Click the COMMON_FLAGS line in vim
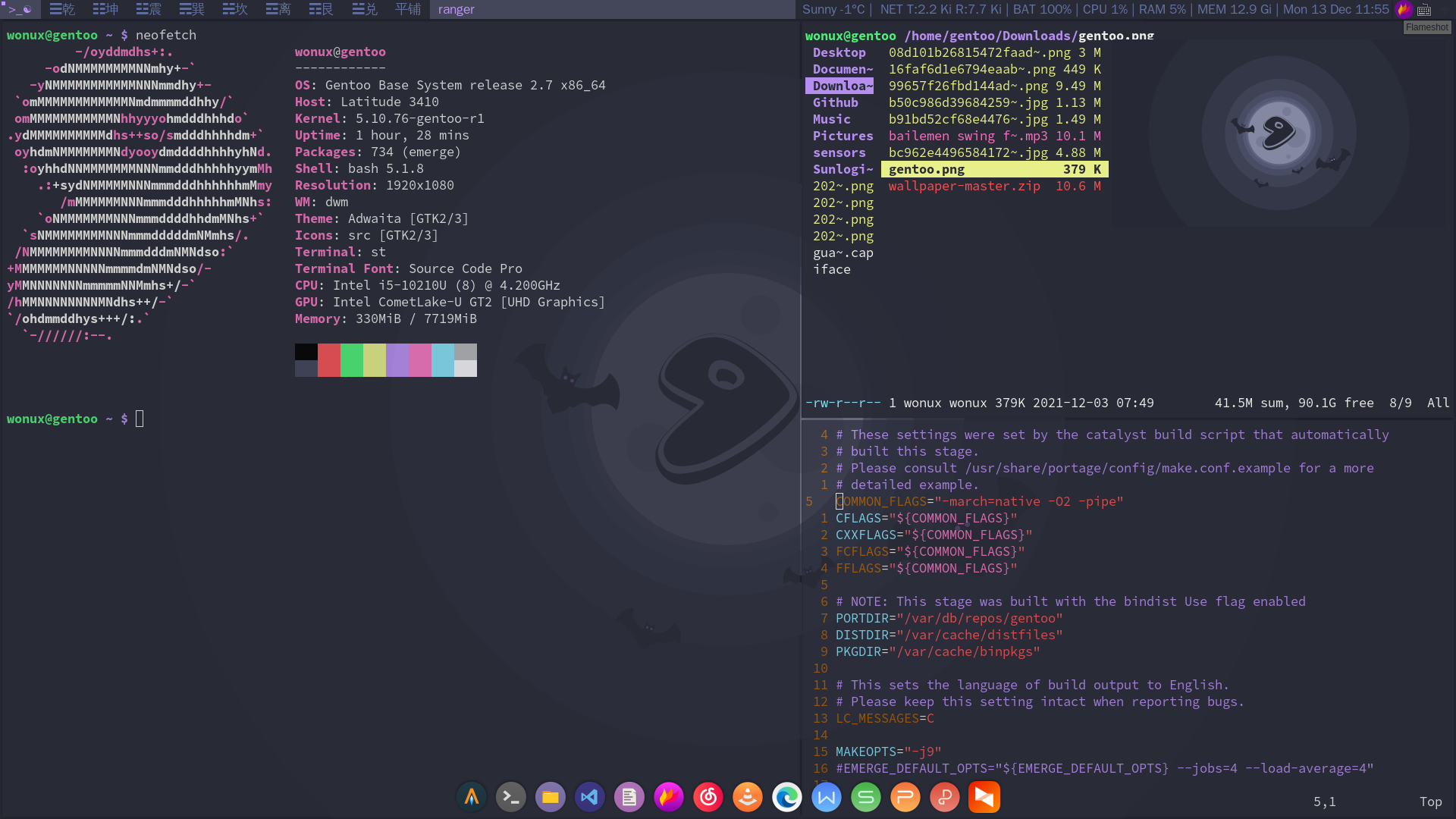Screen dimensions: 1456x819 pos(979,501)
